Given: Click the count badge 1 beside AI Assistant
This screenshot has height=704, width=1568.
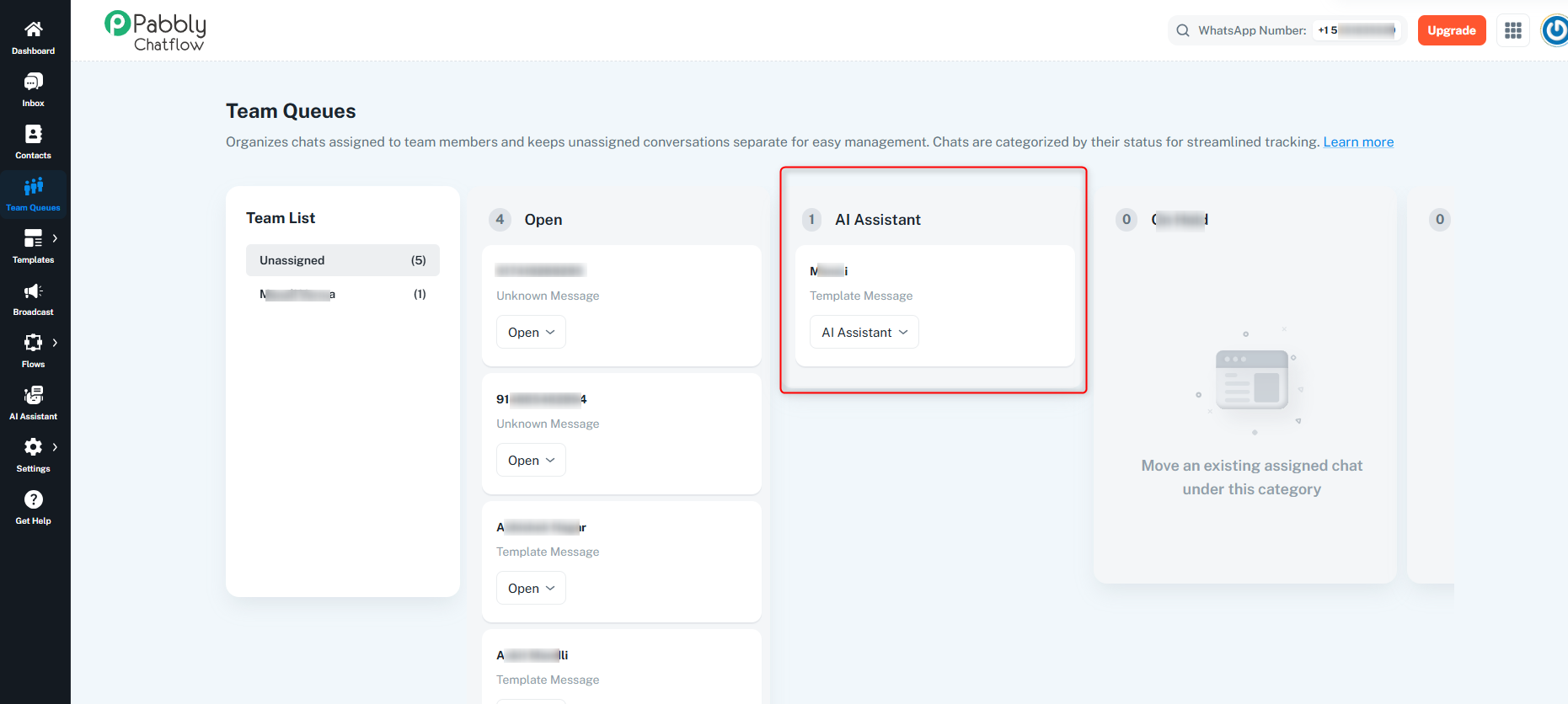Looking at the screenshot, I should point(812,220).
